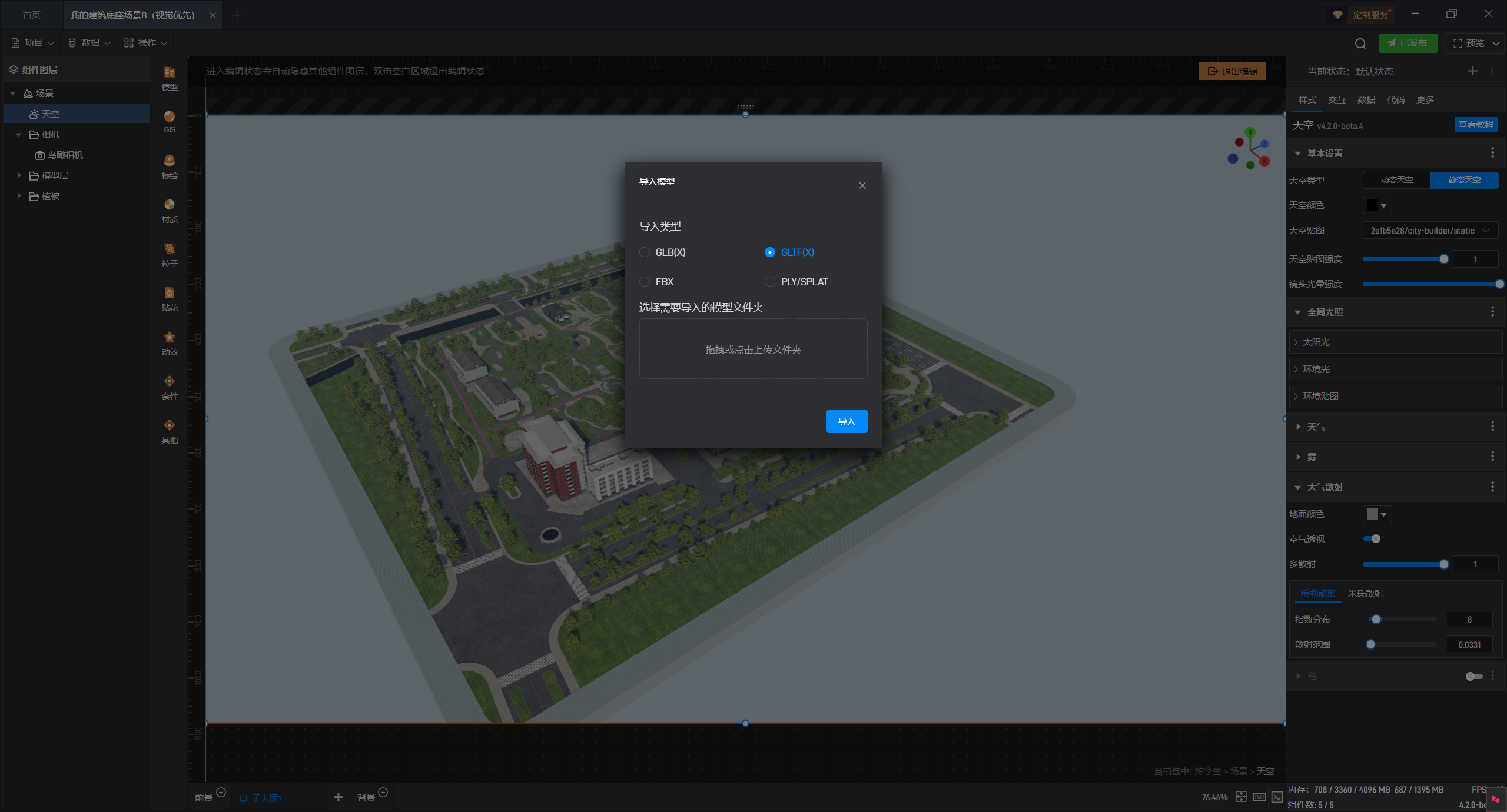Expand the 太阳光 section
This screenshot has width=1507, height=812.
(1316, 342)
